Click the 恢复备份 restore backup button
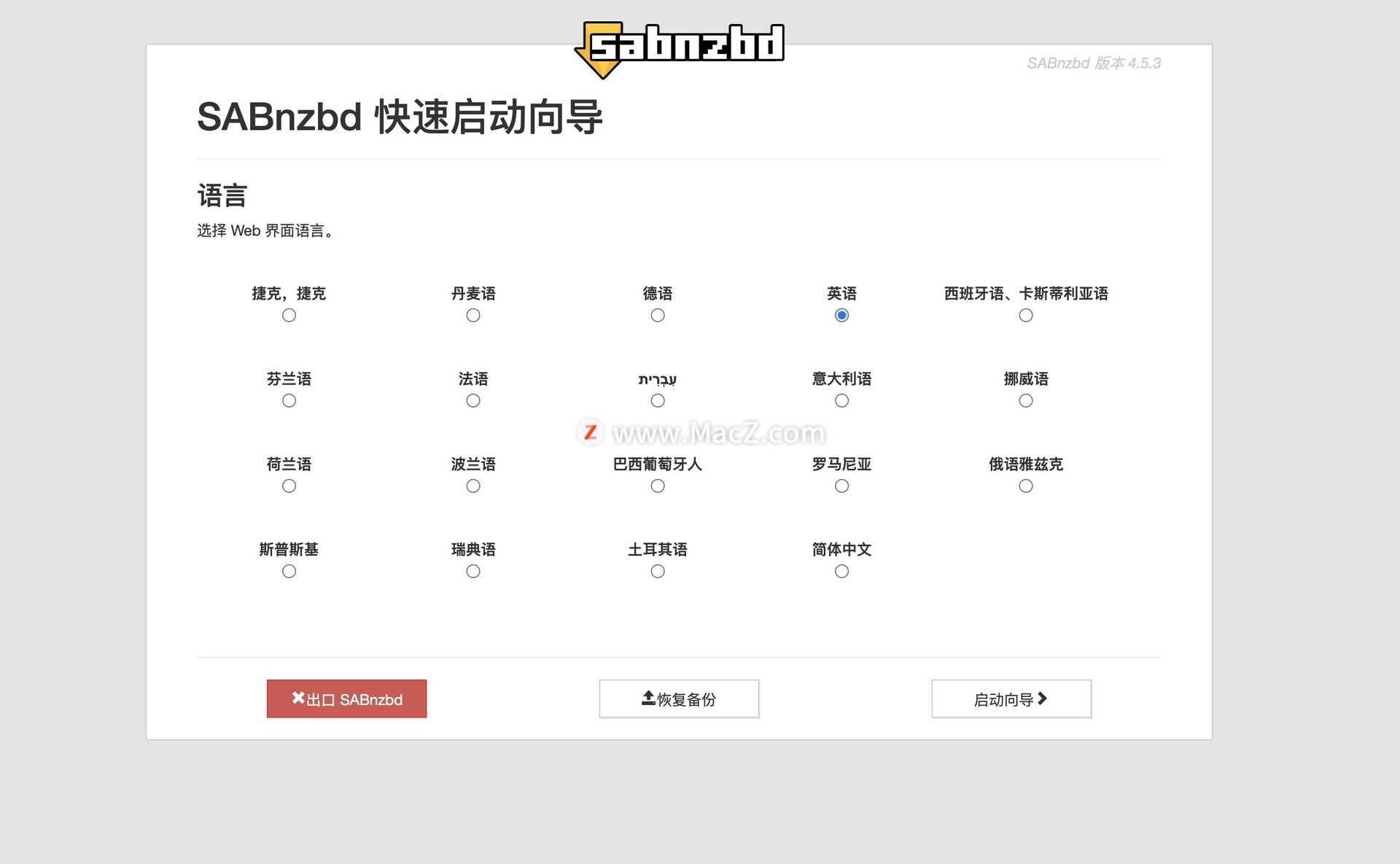The width and height of the screenshot is (1400, 864). point(679,699)
